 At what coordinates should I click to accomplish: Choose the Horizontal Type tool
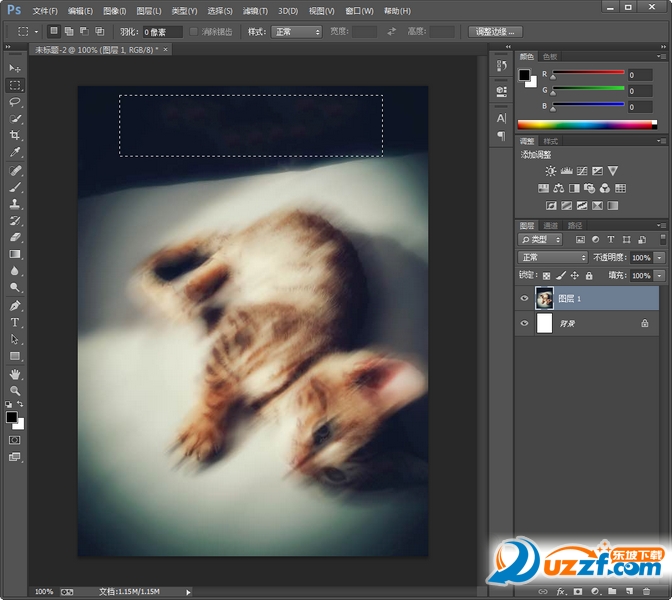15,323
